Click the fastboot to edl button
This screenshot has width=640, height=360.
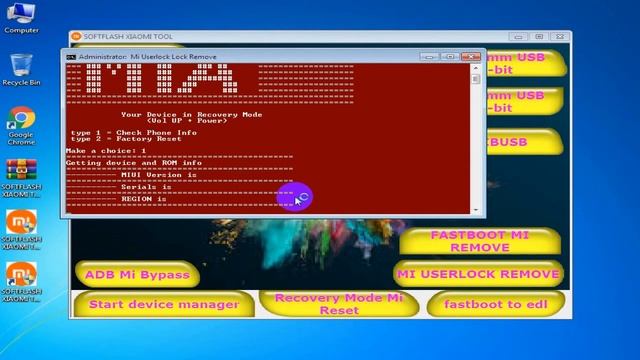[x=496, y=304]
